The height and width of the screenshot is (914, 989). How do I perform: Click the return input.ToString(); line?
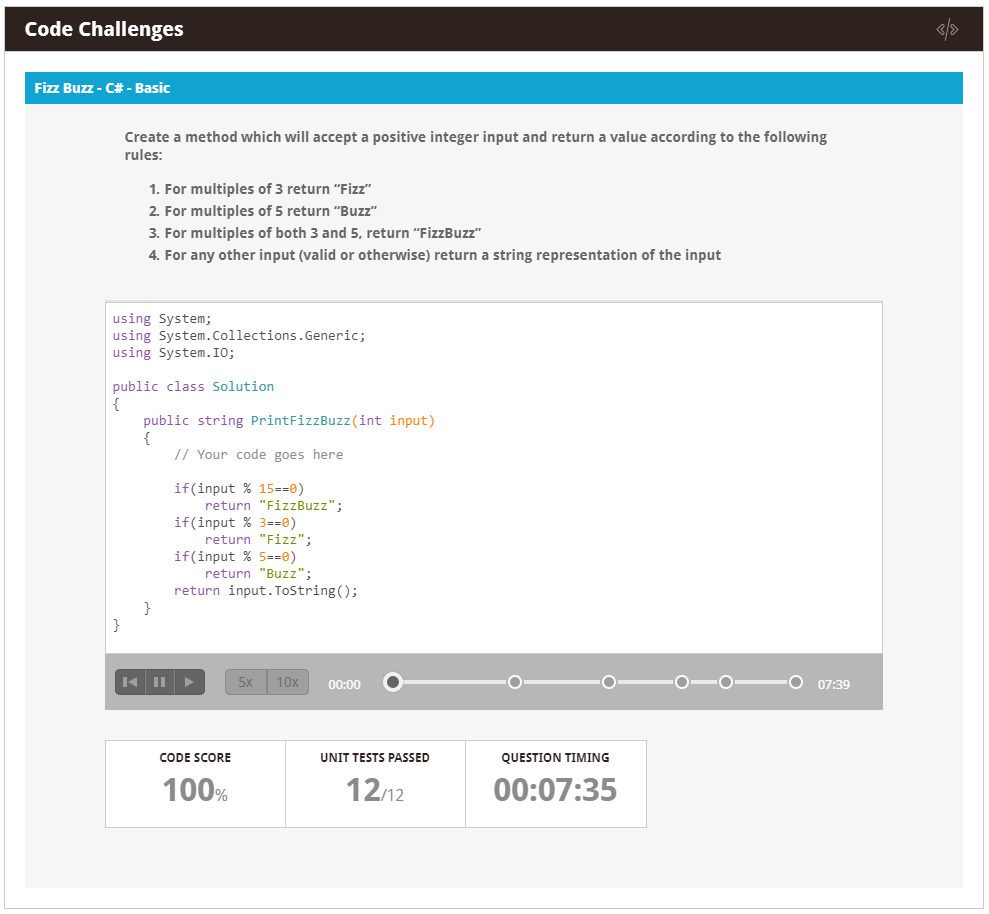coord(266,591)
